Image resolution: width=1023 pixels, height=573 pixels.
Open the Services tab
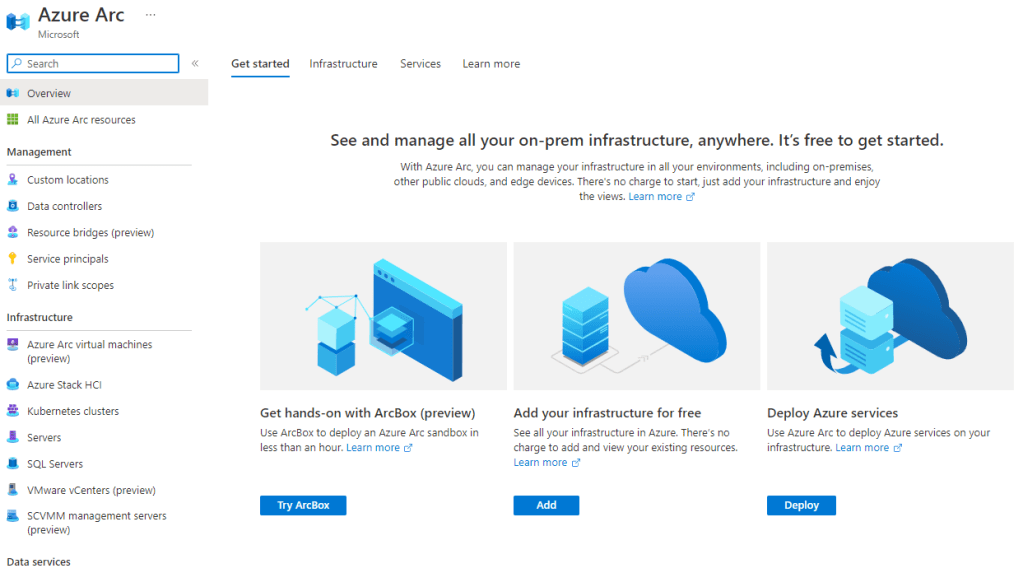(x=420, y=64)
